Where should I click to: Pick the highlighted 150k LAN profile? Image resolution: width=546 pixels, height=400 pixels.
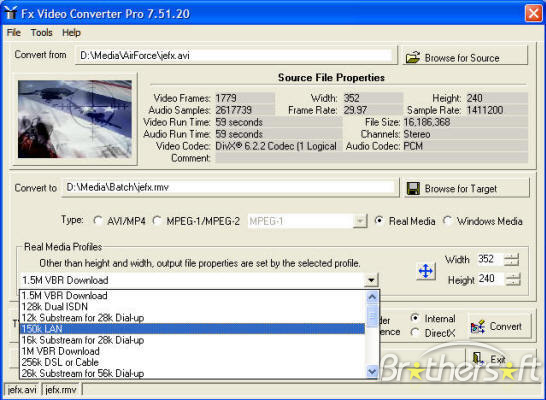pyautogui.click(x=193, y=329)
